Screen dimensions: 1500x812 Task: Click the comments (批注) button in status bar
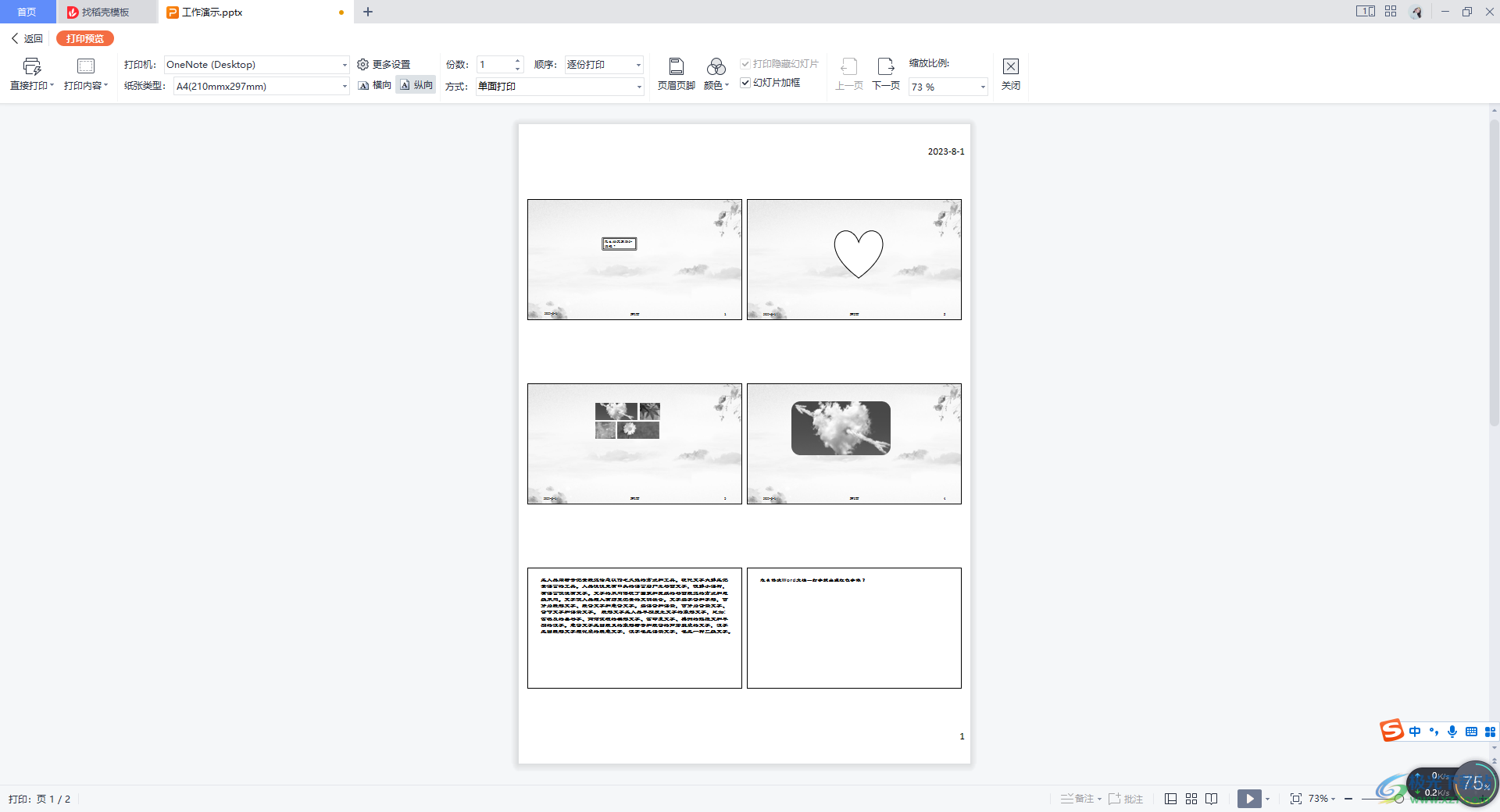point(1126,799)
